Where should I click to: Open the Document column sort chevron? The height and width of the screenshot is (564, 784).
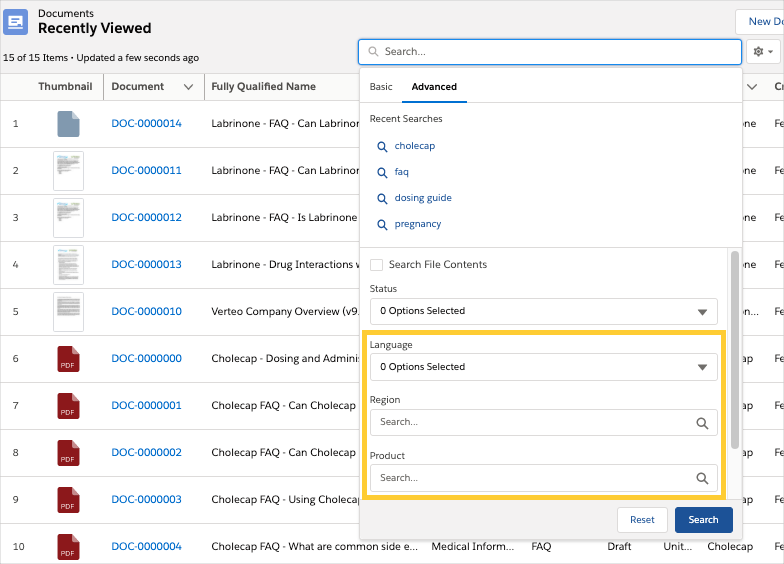click(x=188, y=87)
